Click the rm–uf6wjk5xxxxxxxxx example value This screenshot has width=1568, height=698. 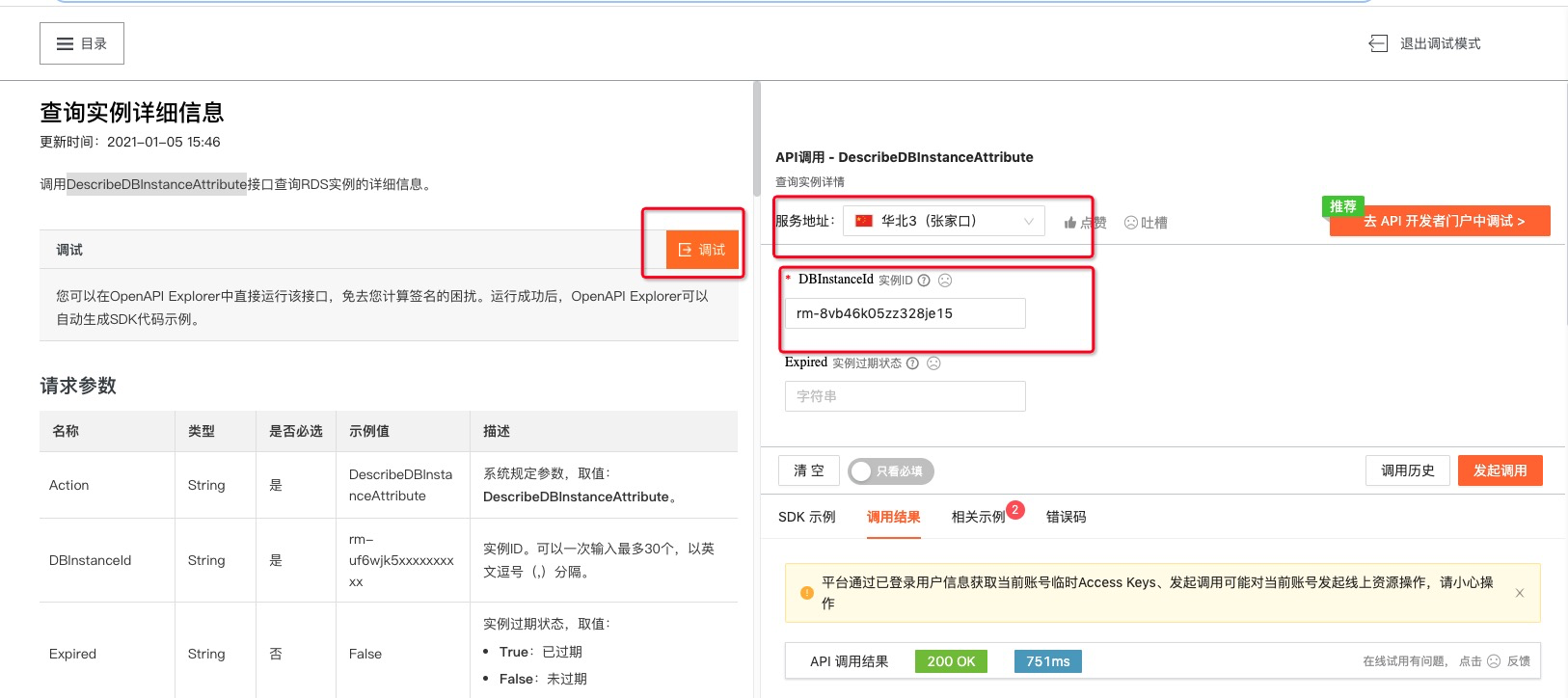coord(401,560)
